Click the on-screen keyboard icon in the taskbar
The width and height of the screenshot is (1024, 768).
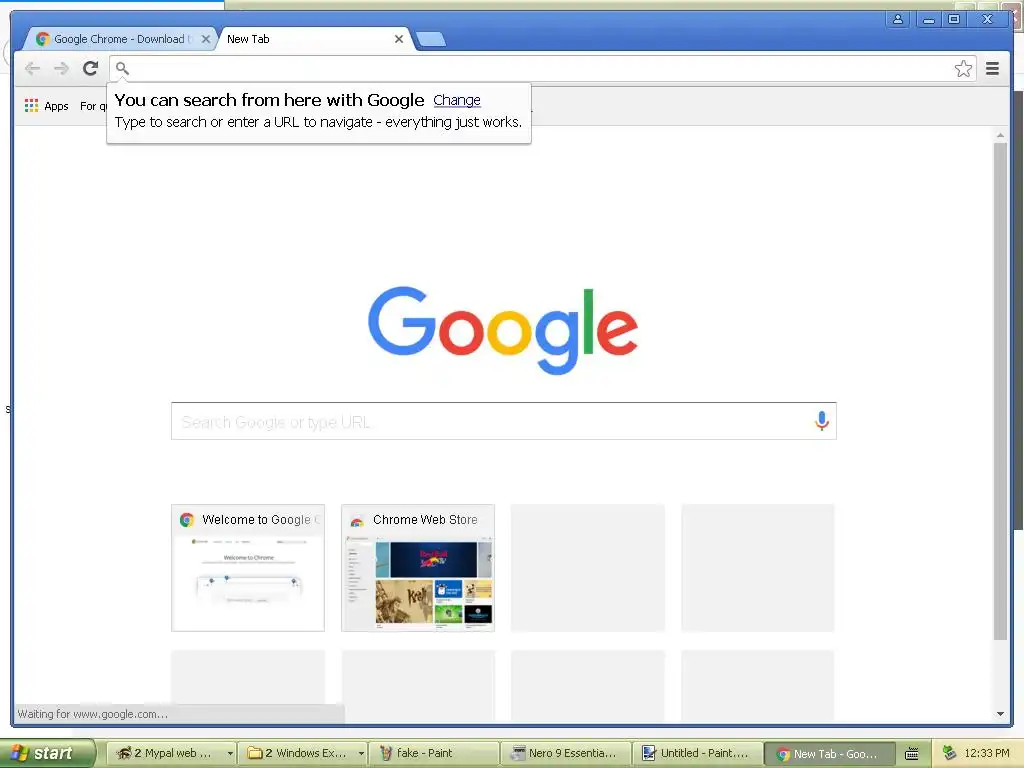pos(912,754)
